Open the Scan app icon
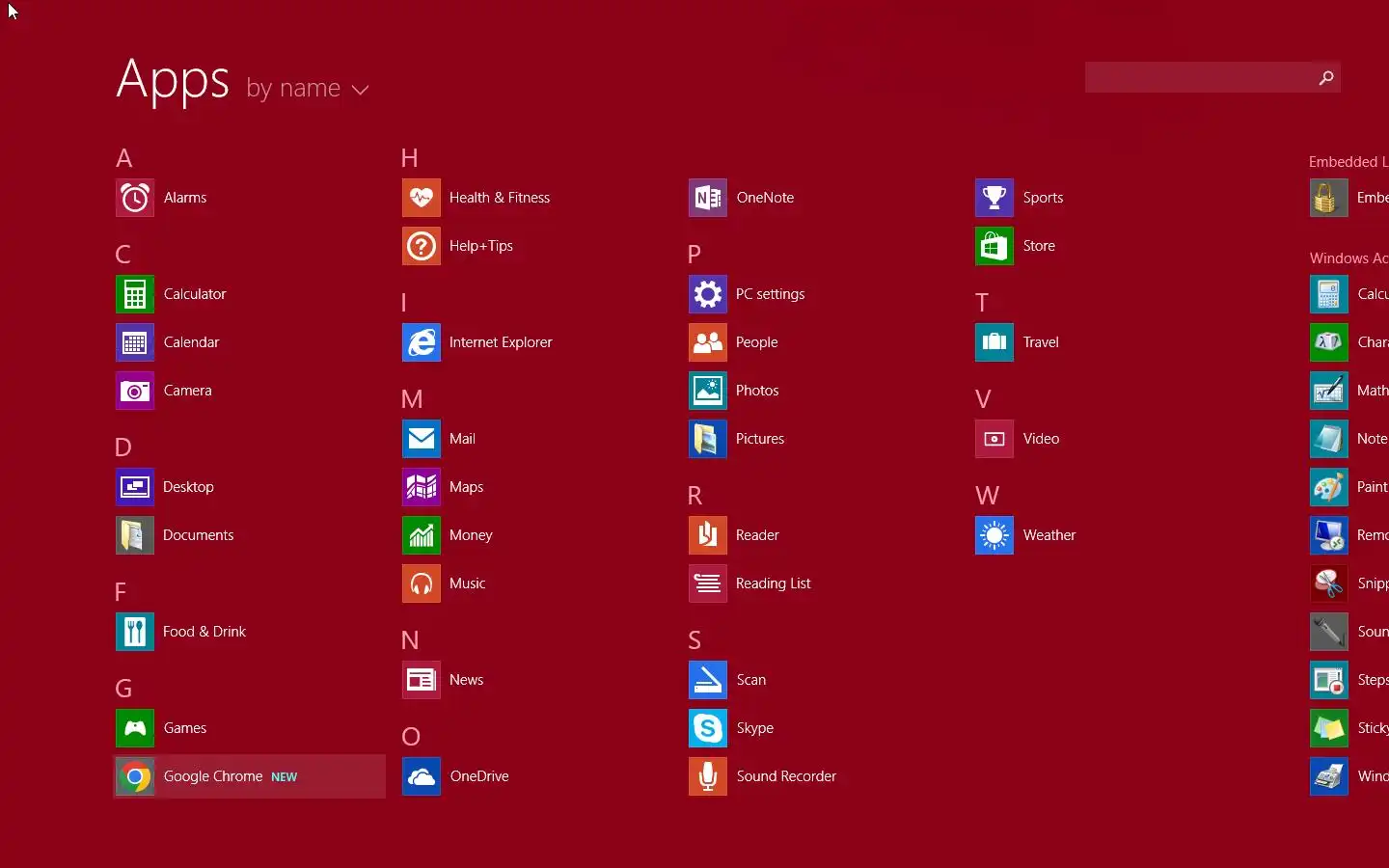The height and width of the screenshot is (868, 1389). 708,680
